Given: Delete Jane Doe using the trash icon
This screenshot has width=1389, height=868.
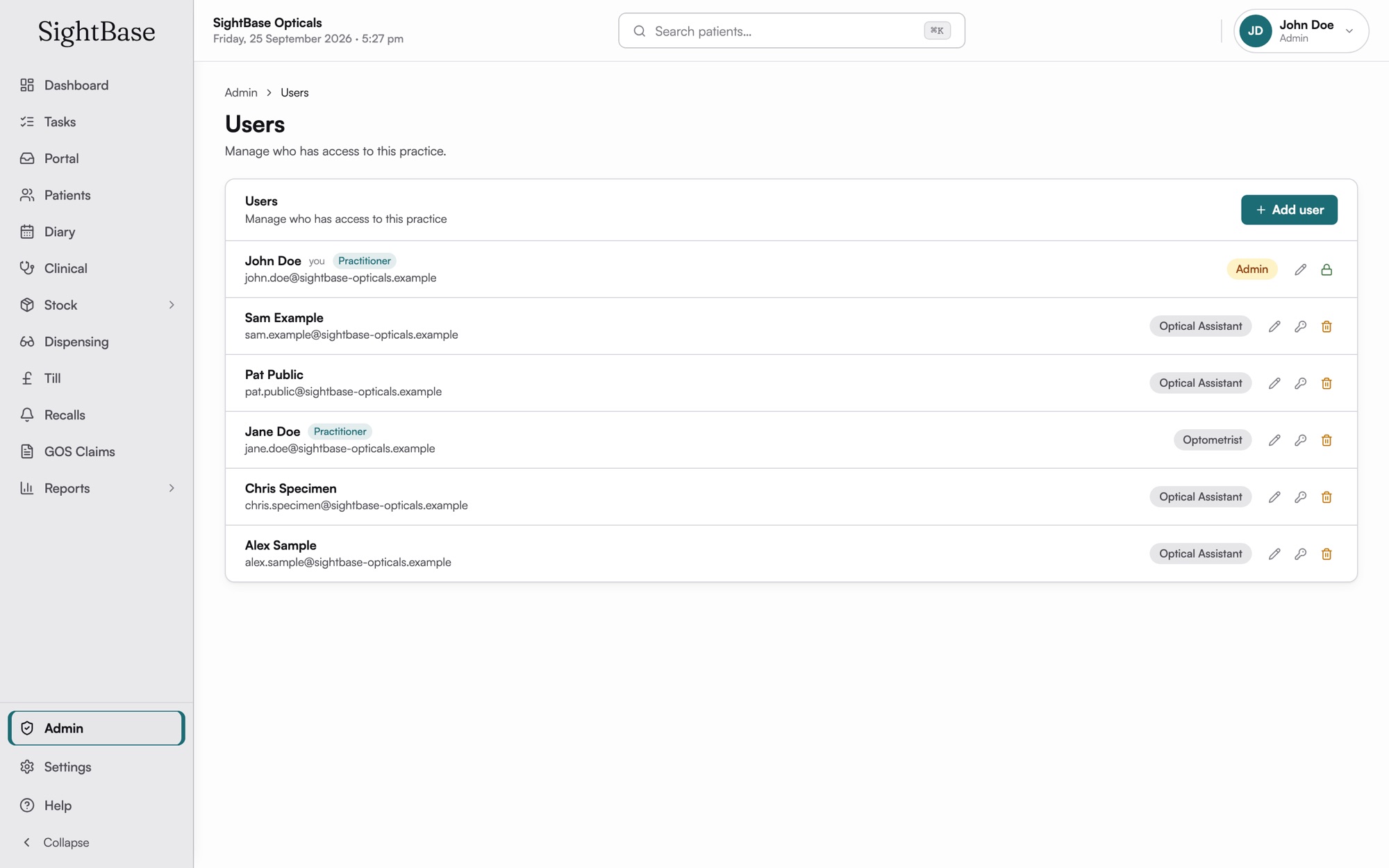Looking at the screenshot, I should [x=1326, y=440].
